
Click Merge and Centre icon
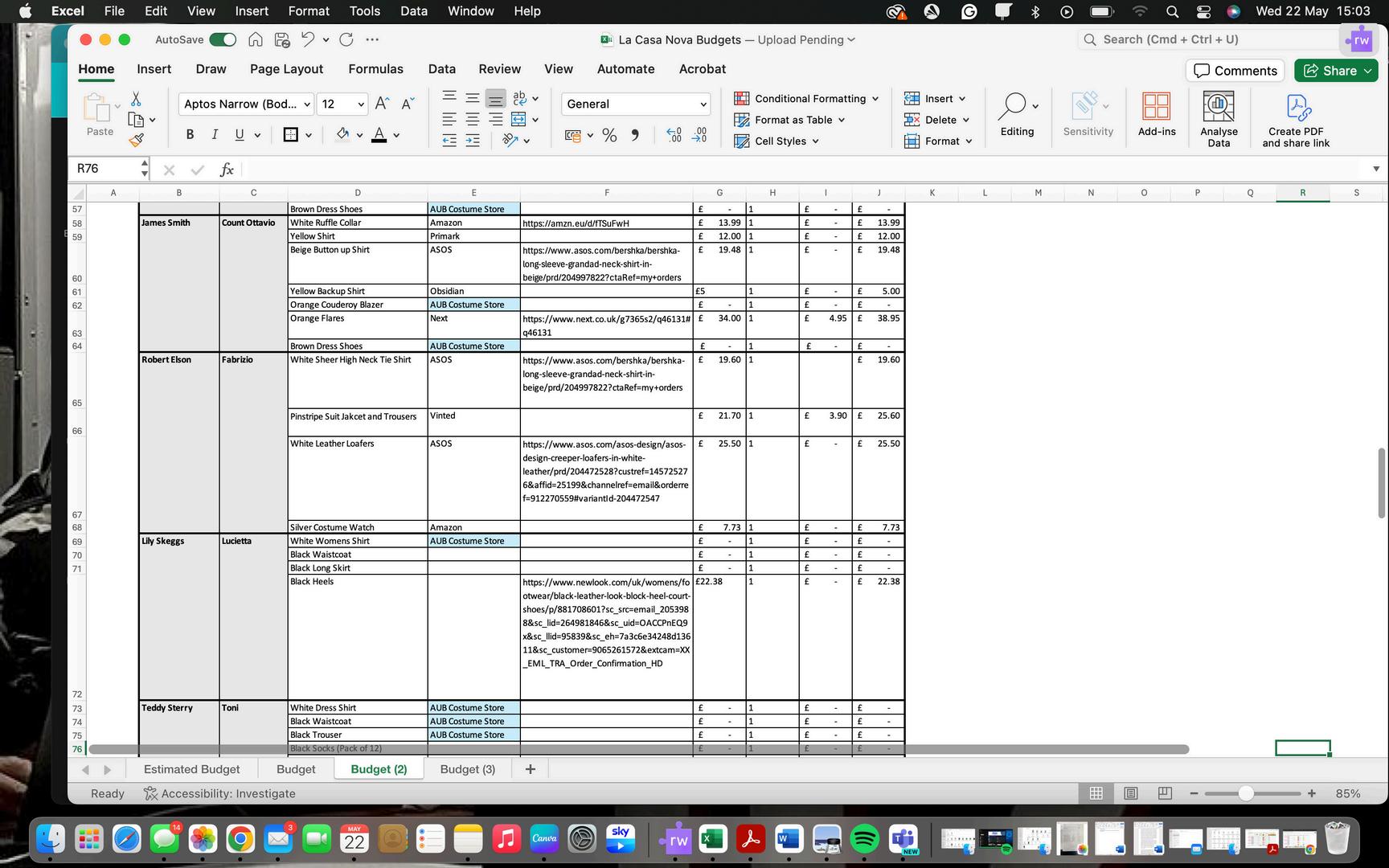tap(519, 120)
